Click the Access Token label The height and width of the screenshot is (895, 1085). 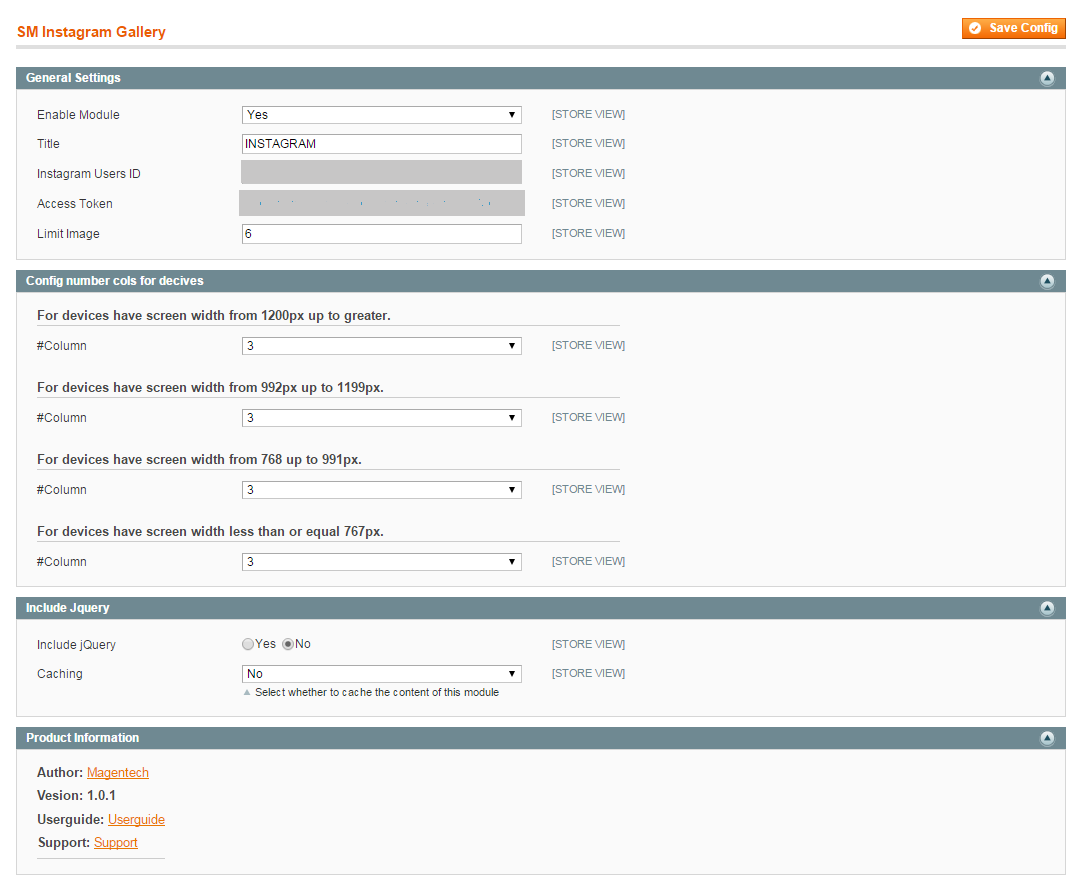pyautogui.click(x=75, y=204)
